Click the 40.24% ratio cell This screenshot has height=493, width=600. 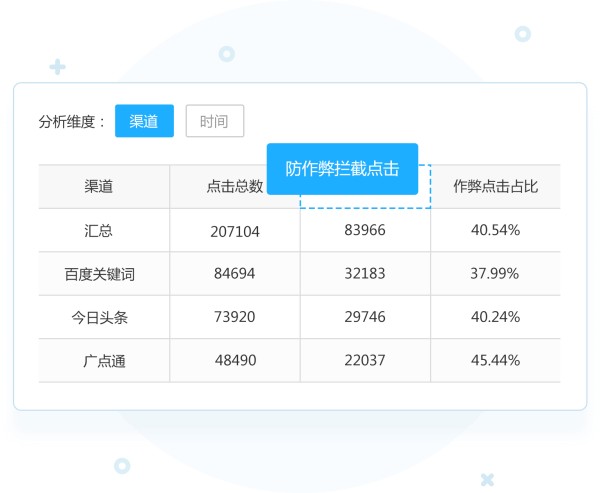pos(495,317)
